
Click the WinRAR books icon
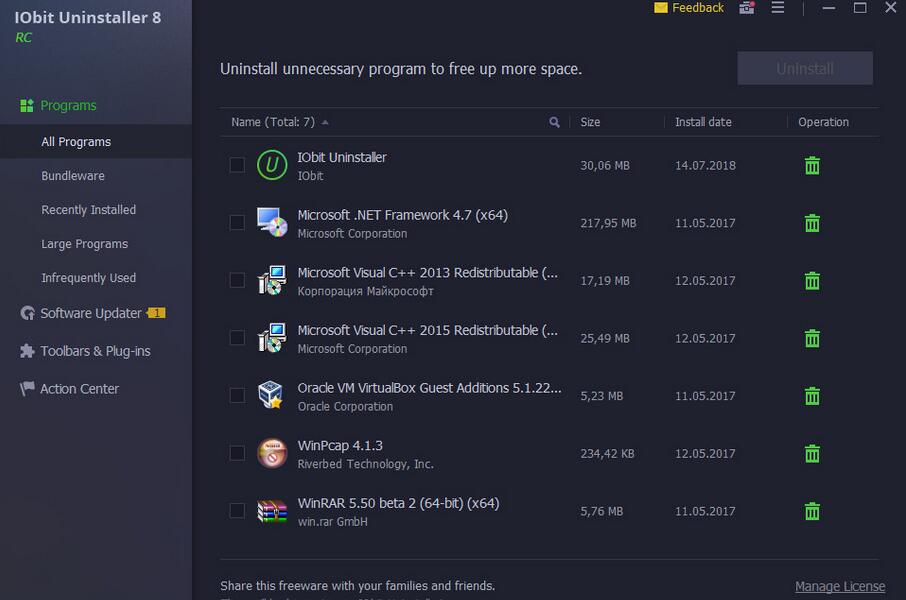click(272, 511)
